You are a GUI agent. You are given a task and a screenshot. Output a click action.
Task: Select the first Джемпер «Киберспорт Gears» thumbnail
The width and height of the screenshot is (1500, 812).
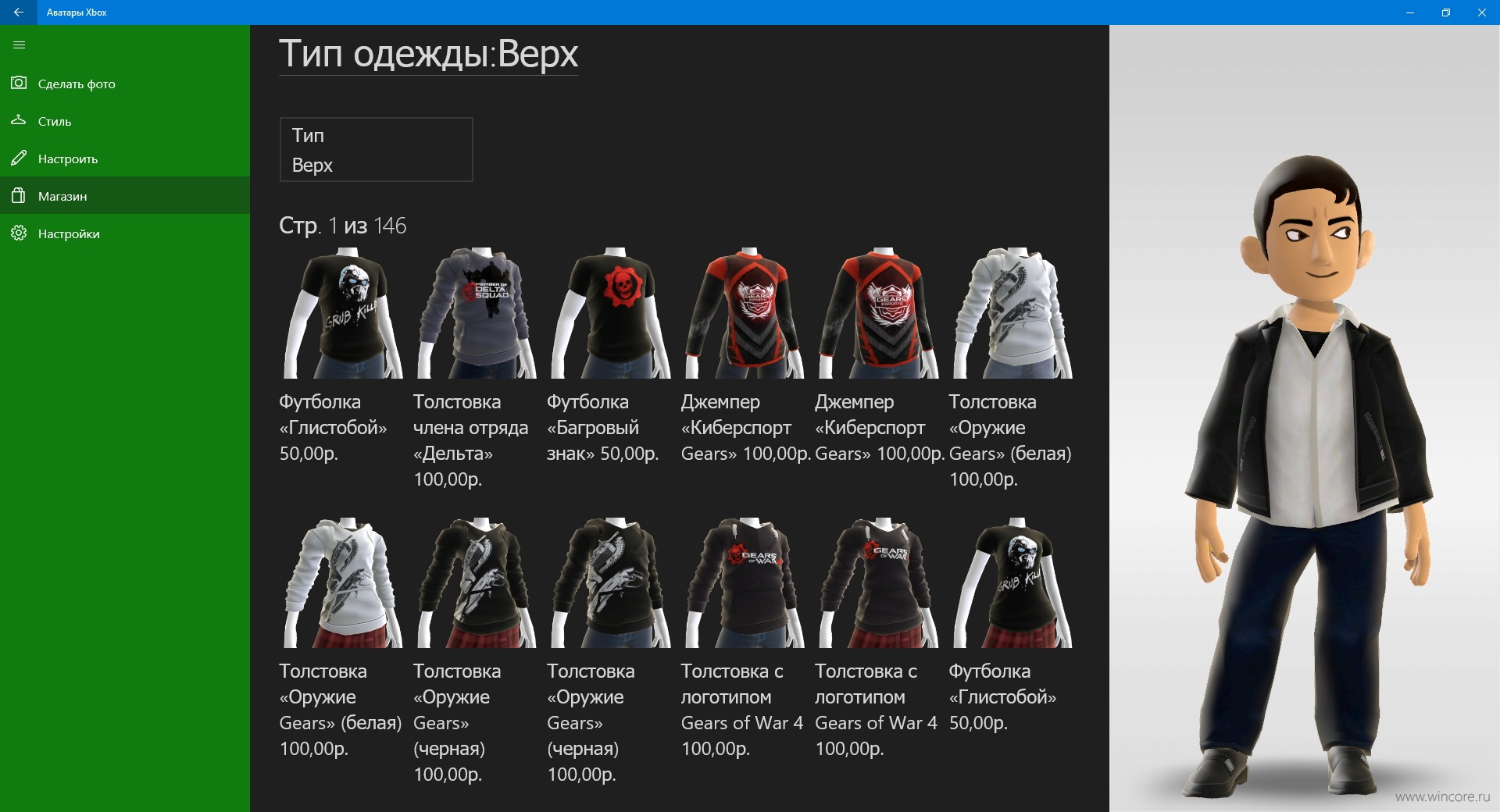(744, 313)
